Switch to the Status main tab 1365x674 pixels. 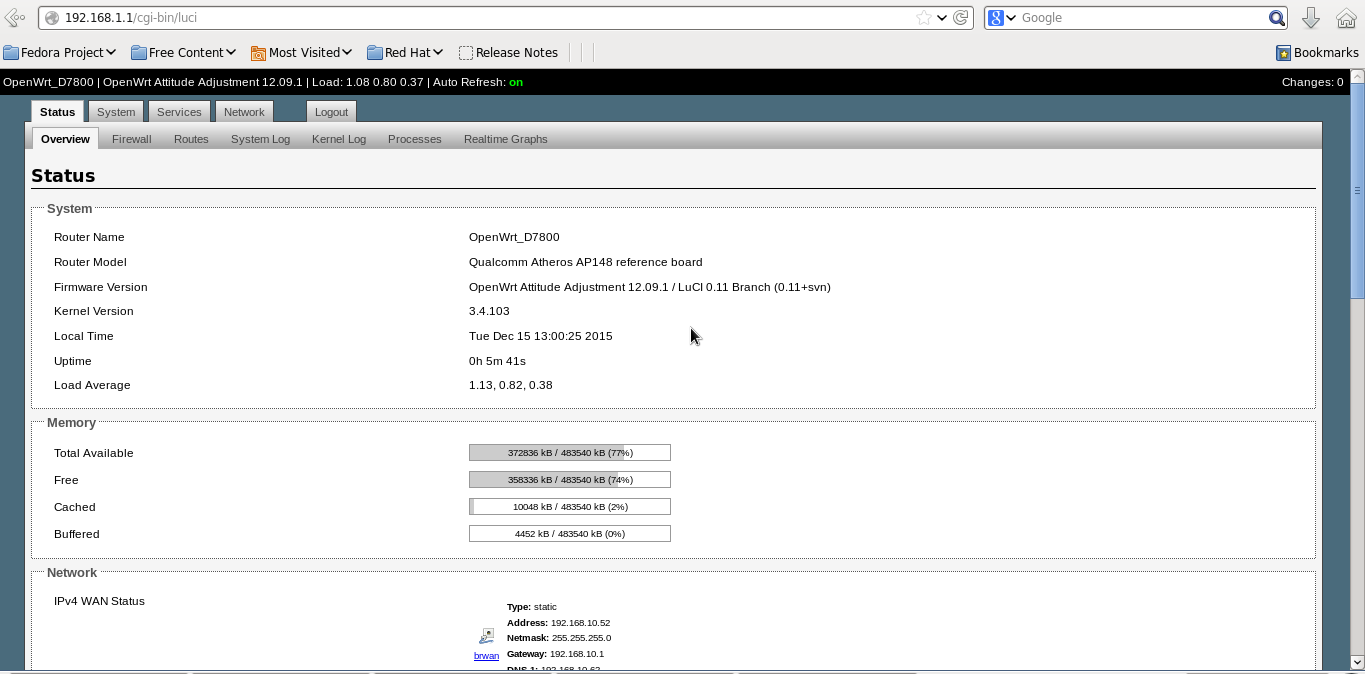click(x=57, y=112)
